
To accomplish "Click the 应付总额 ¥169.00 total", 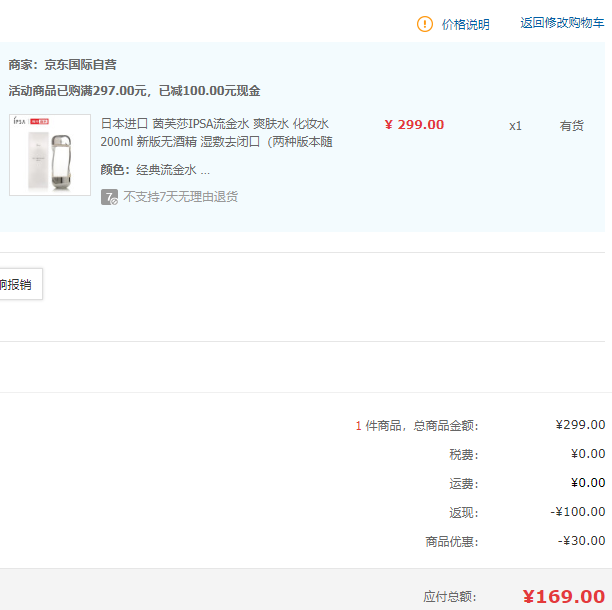I will [564, 596].
